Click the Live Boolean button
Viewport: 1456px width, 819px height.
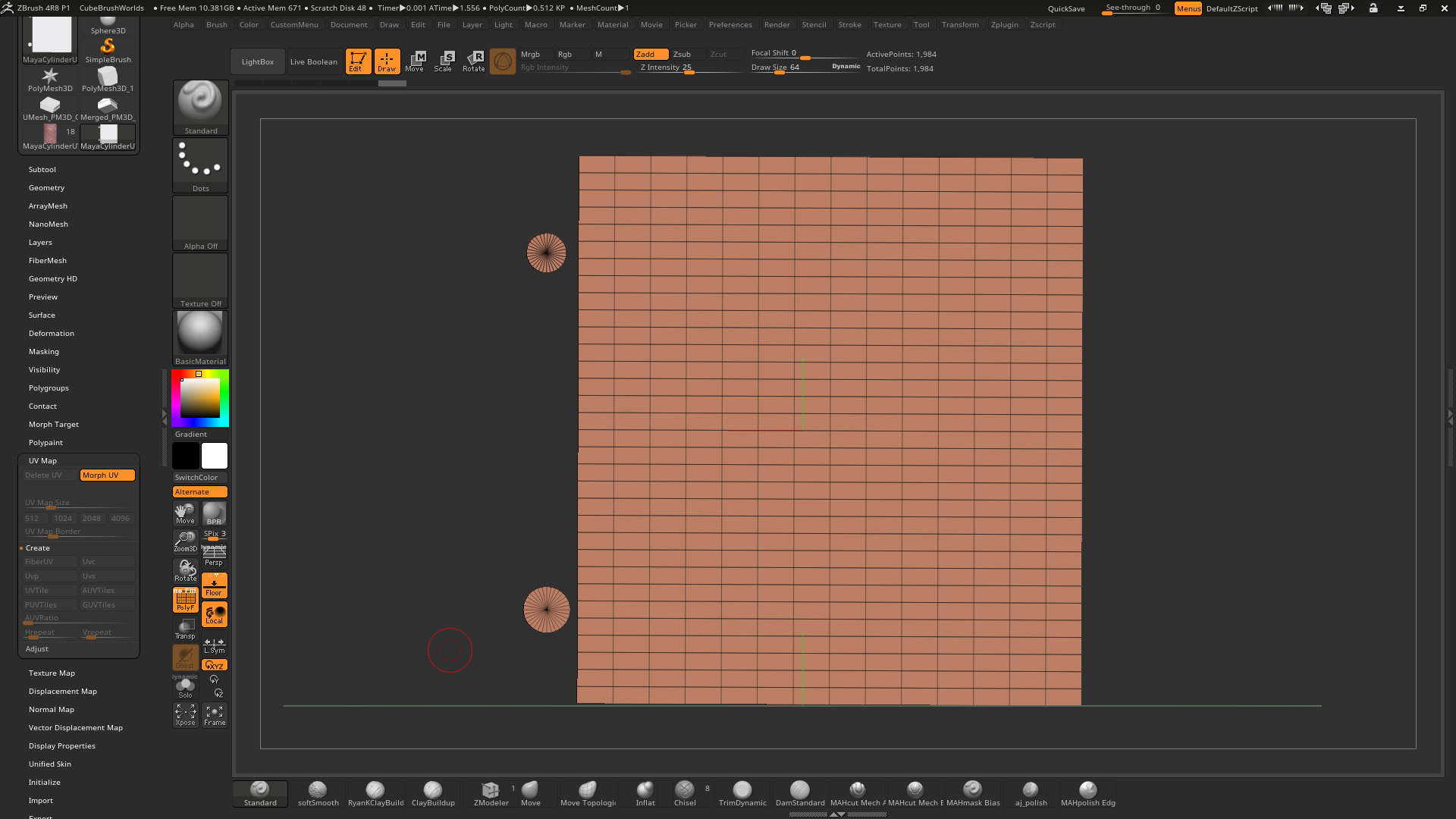pyautogui.click(x=314, y=61)
